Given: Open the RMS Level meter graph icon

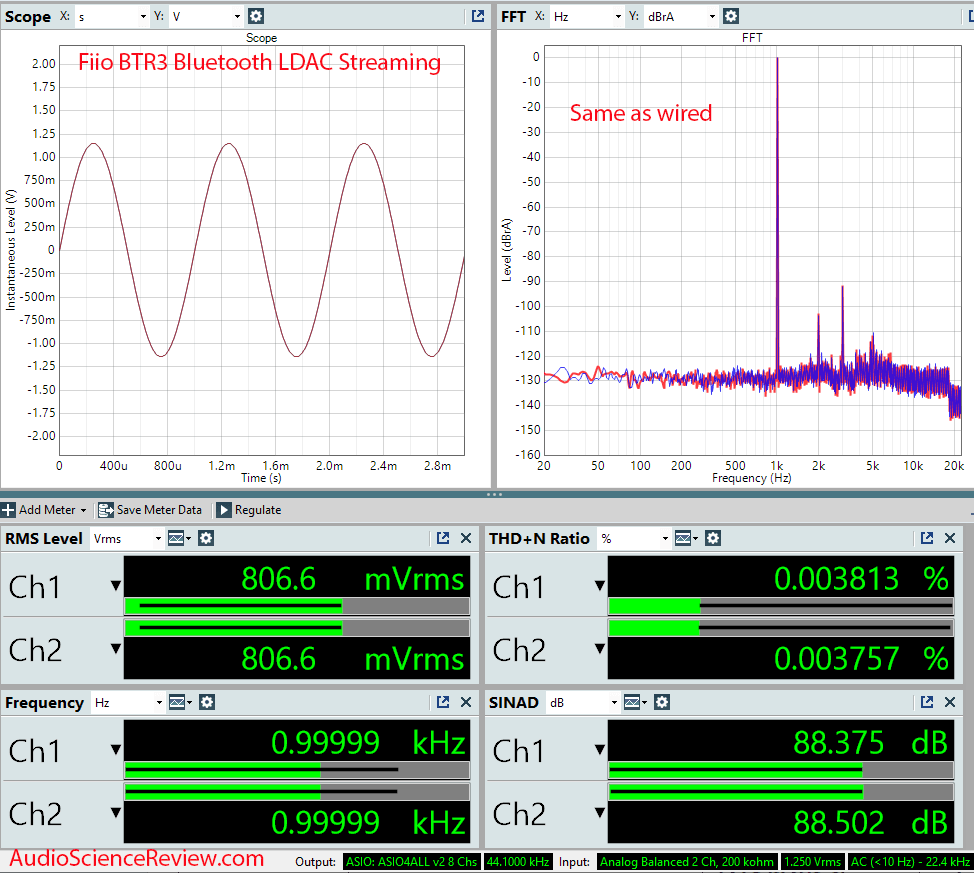Looking at the screenshot, I should (x=176, y=538).
